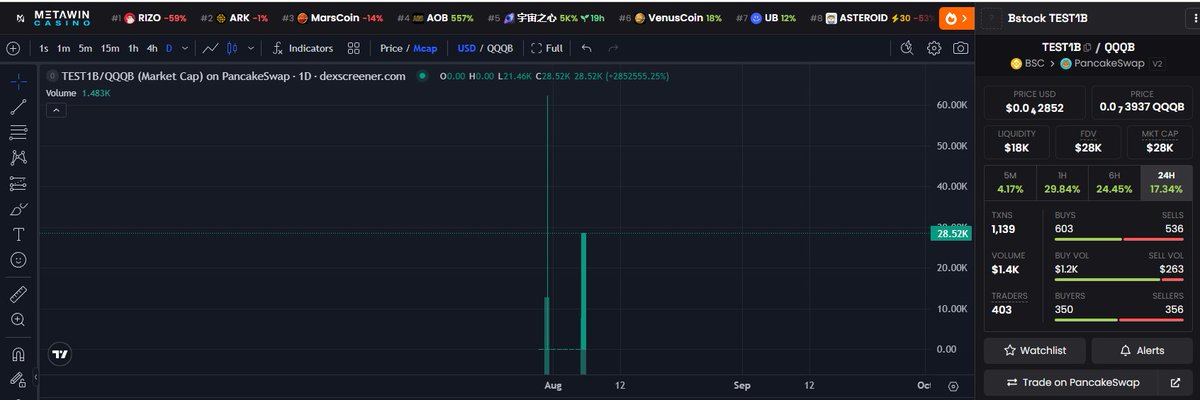Click the PancakeSwap DEX icon

click(1066, 63)
